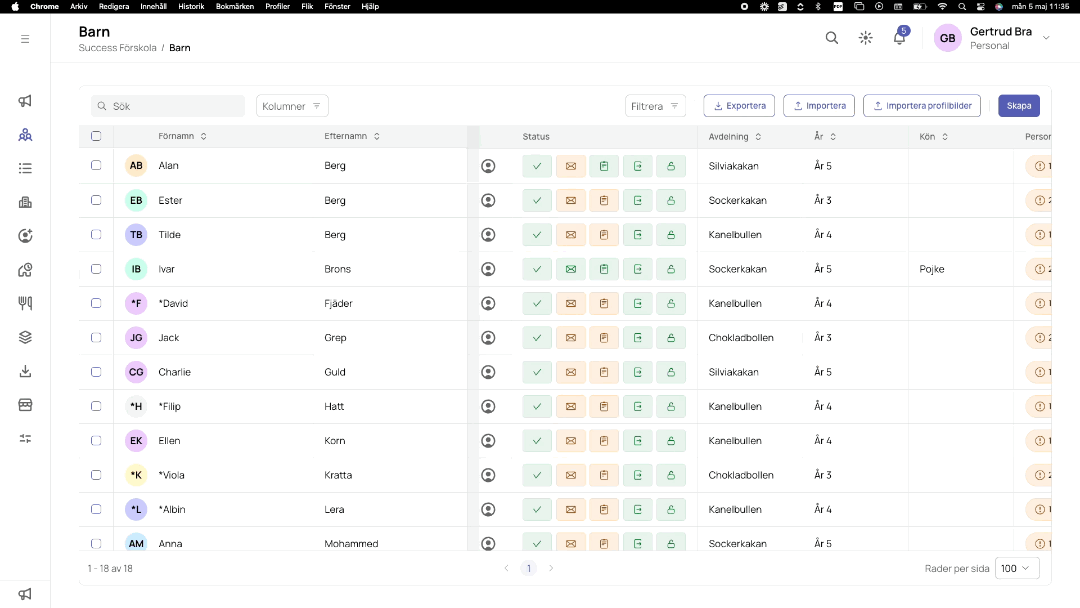Screen dimensions: 1080x608
Task: Open the fork and knife meals icon
Action: click(25, 303)
